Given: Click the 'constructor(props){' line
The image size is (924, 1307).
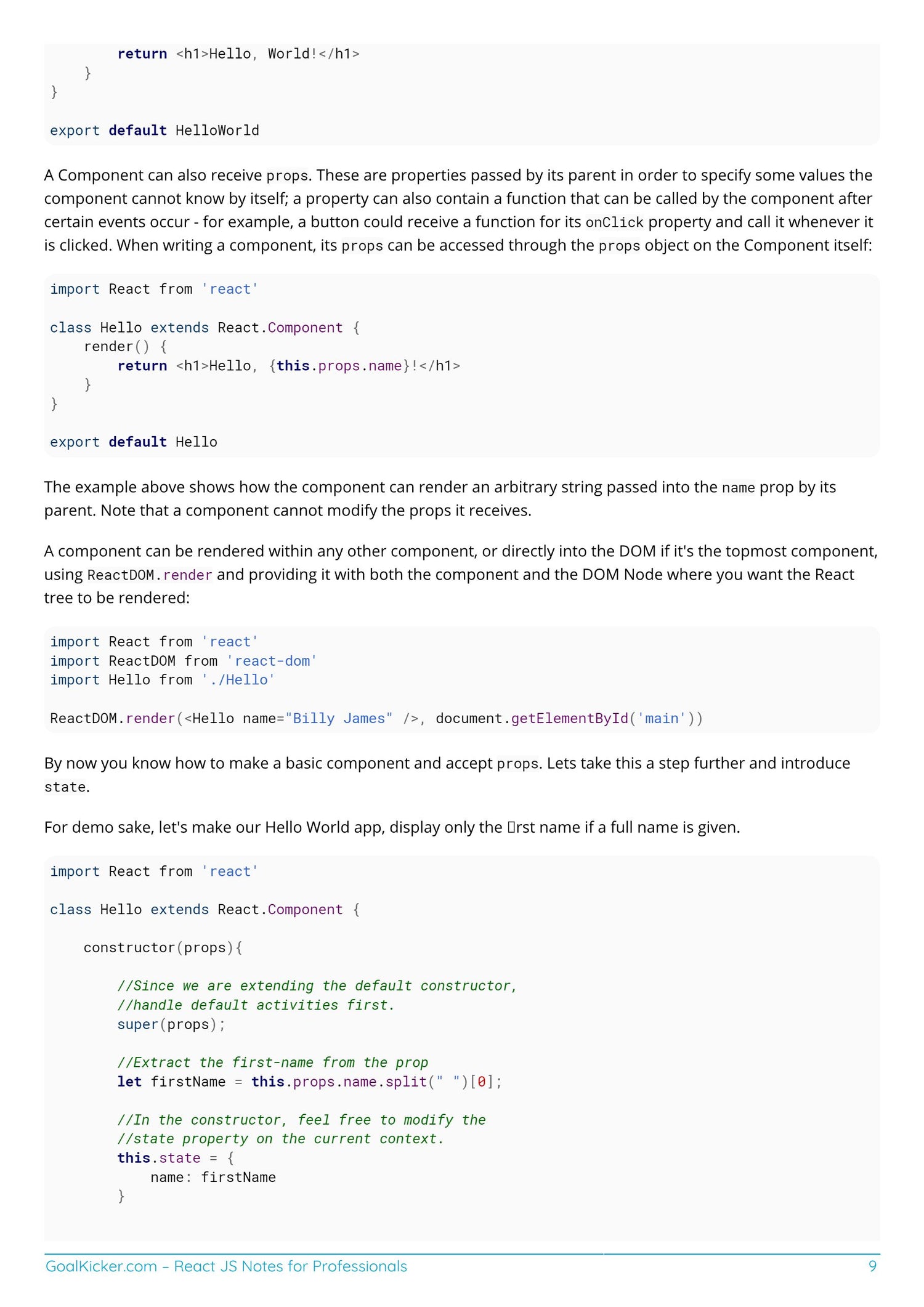Looking at the screenshot, I should click(x=163, y=948).
